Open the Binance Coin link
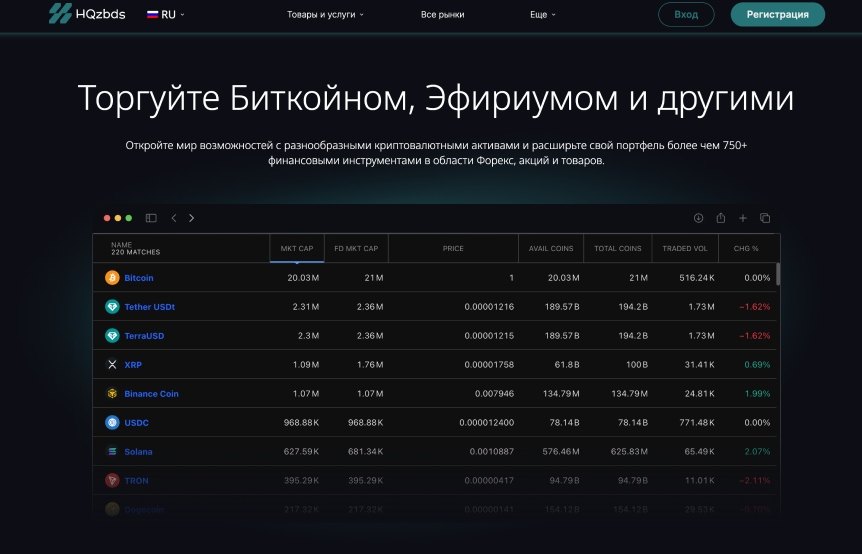 coord(151,394)
